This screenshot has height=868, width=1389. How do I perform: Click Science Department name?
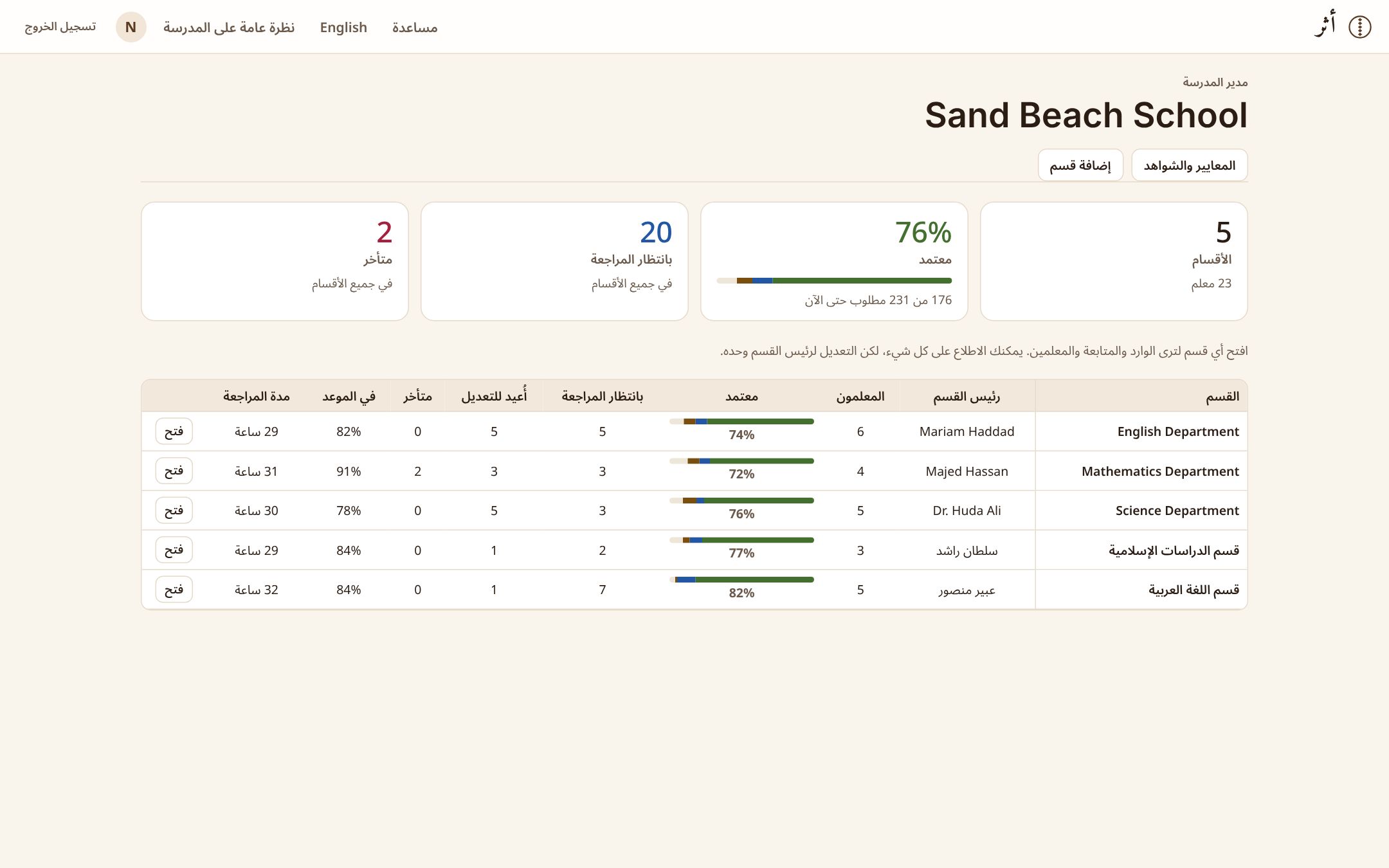(1177, 511)
